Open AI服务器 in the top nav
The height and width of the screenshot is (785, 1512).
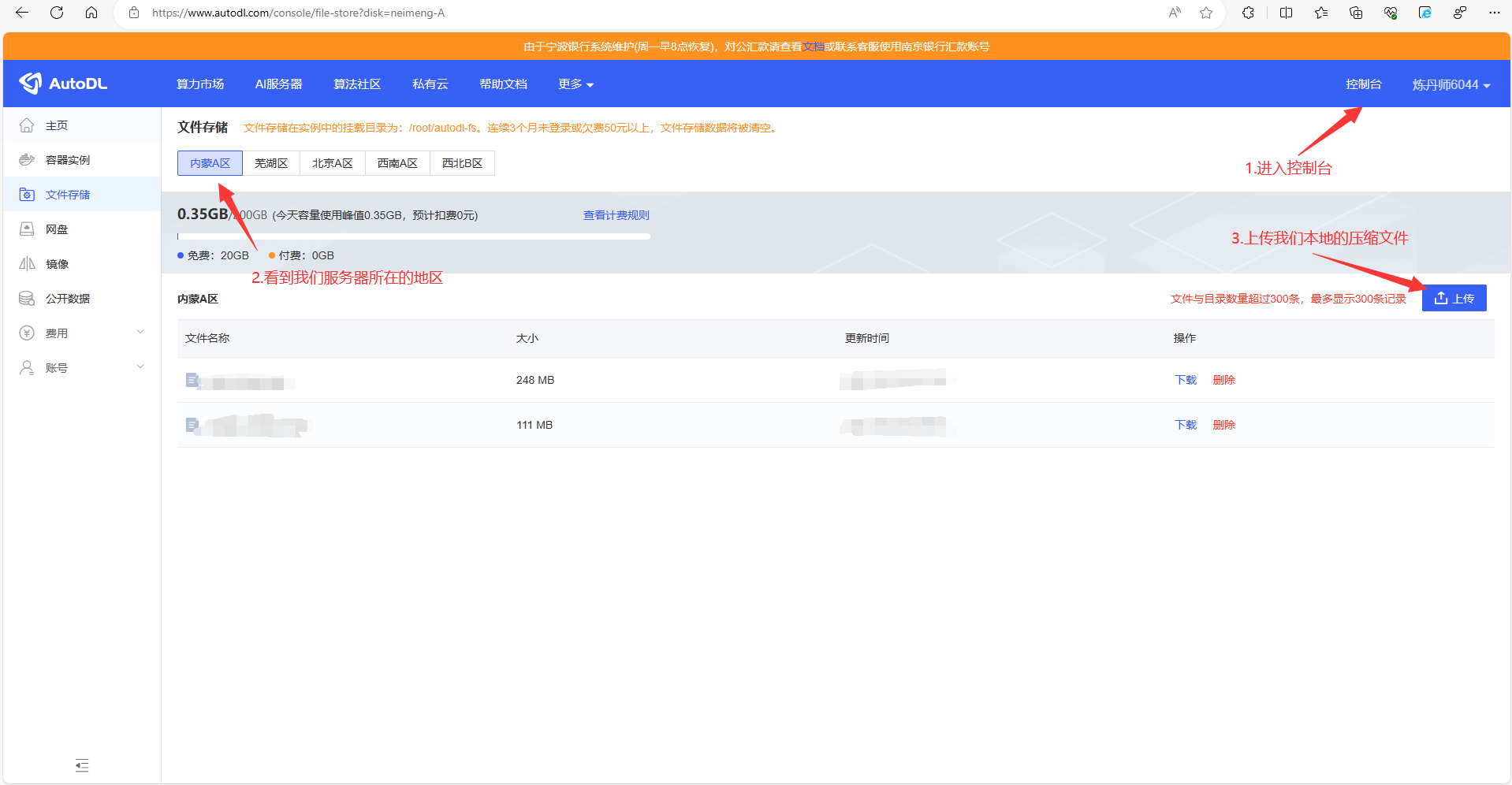pyautogui.click(x=278, y=84)
